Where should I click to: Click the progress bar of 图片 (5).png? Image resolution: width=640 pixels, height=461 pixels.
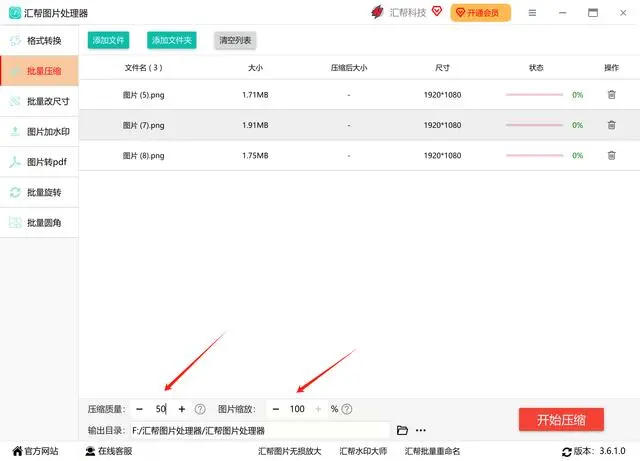(x=534, y=95)
